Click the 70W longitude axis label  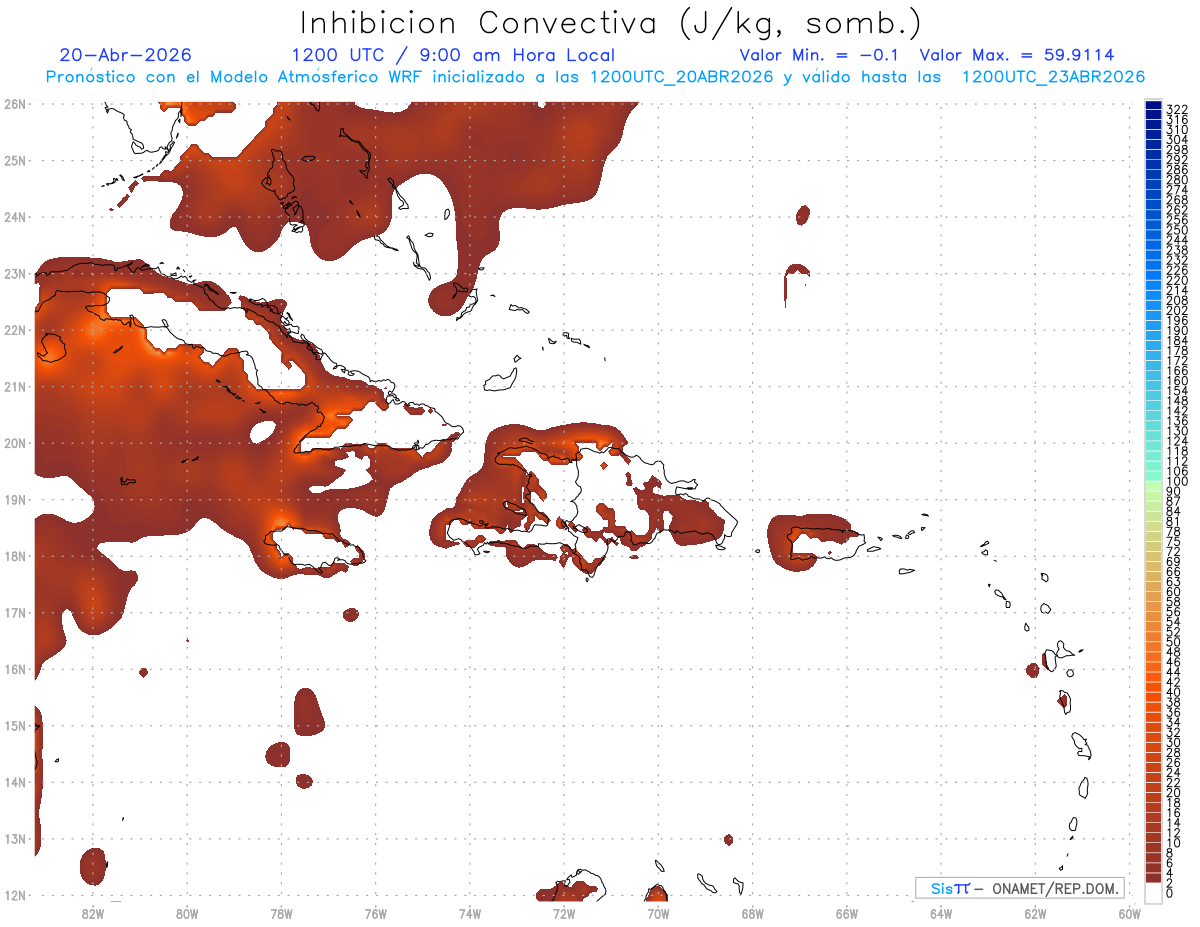click(658, 912)
